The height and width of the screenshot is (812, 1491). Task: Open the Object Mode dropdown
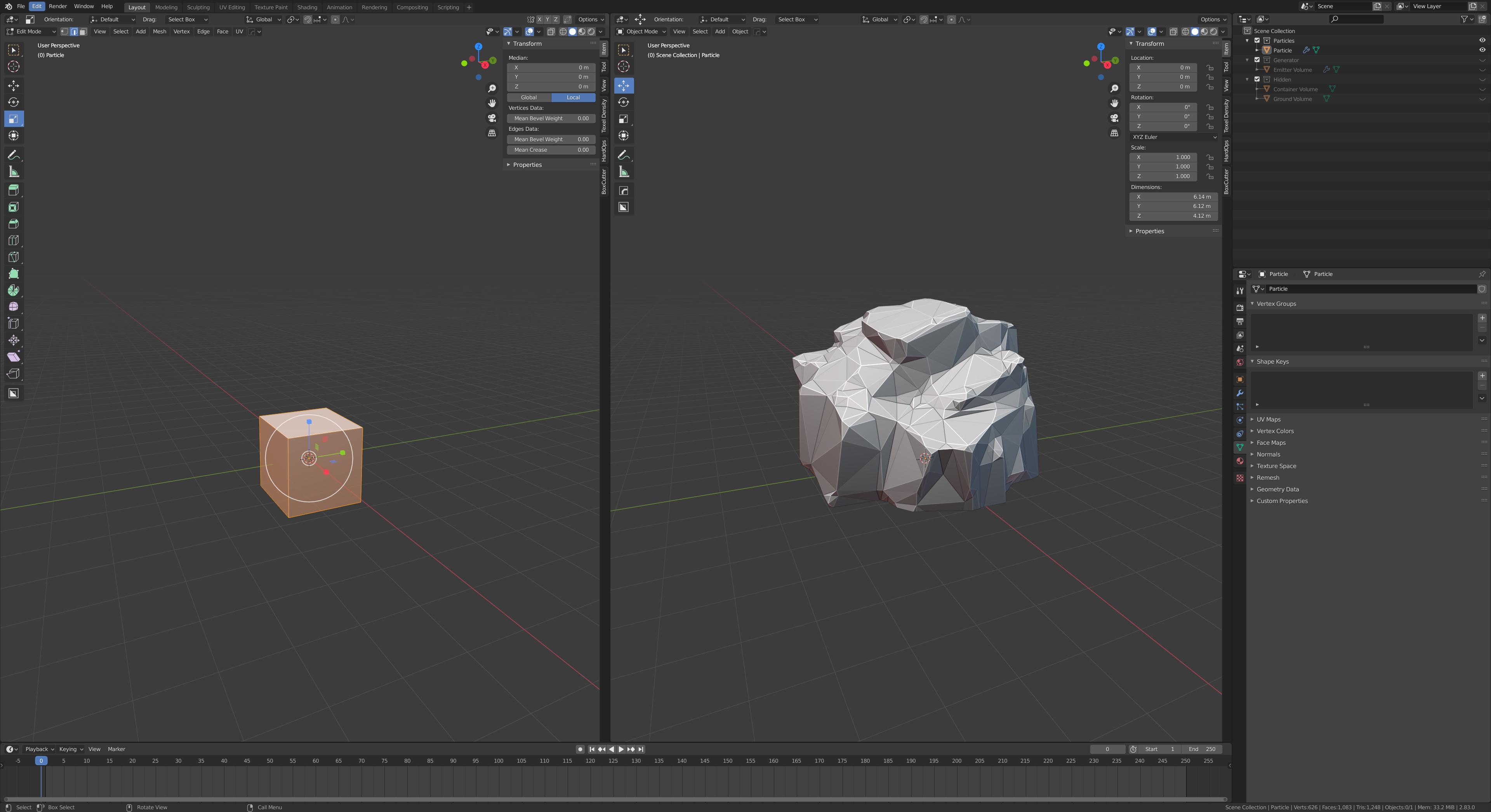(x=641, y=32)
